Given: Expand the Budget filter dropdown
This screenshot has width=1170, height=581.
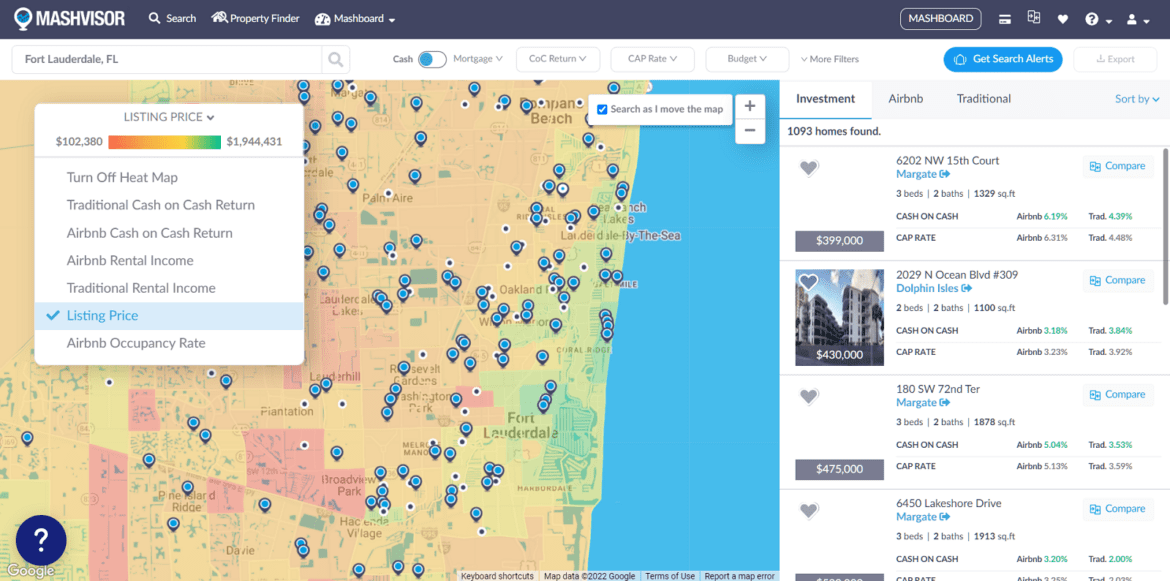Looking at the screenshot, I should 746,59.
